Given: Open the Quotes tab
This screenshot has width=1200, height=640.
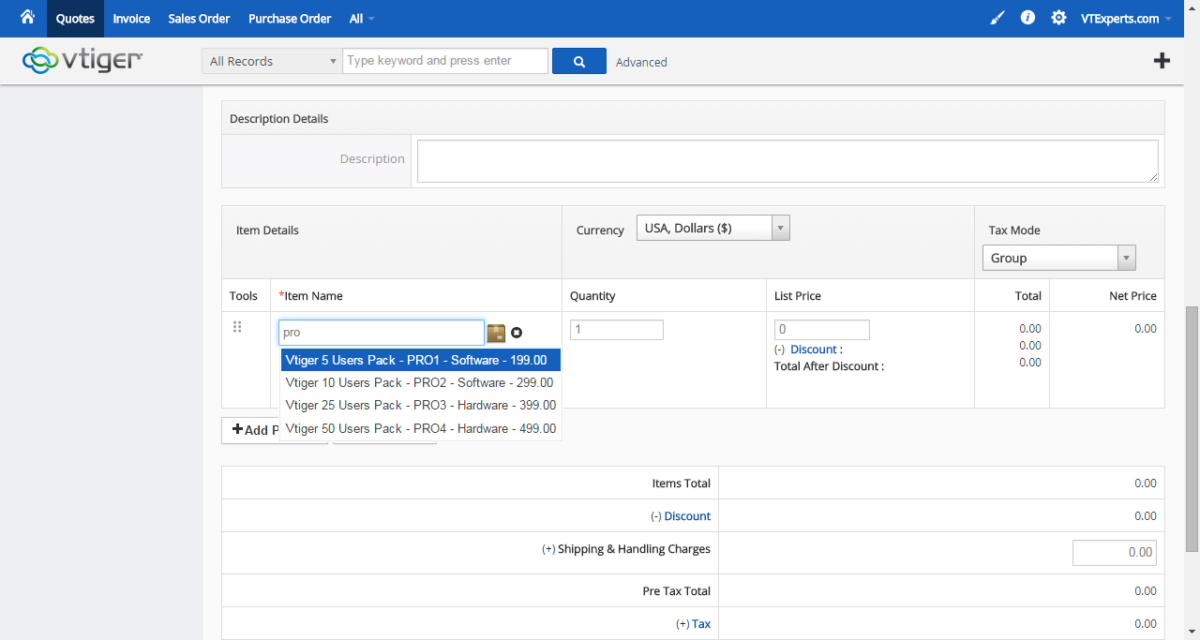Looking at the screenshot, I should [75, 18].
